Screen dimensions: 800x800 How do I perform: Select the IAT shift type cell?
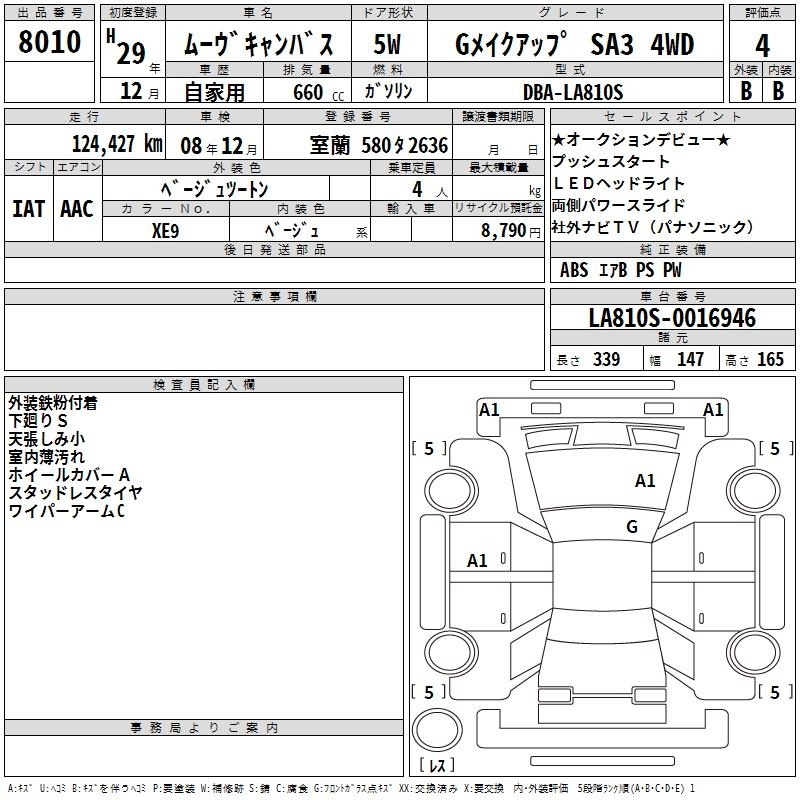(x=29, y=208)
